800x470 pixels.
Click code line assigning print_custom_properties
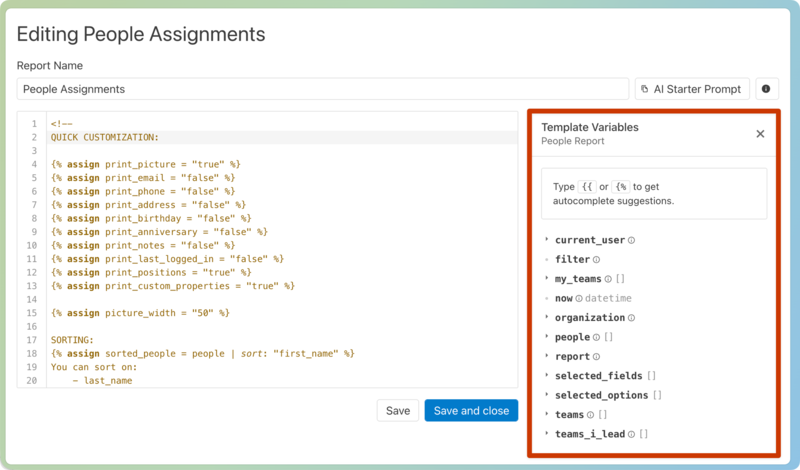pos(172,286)
